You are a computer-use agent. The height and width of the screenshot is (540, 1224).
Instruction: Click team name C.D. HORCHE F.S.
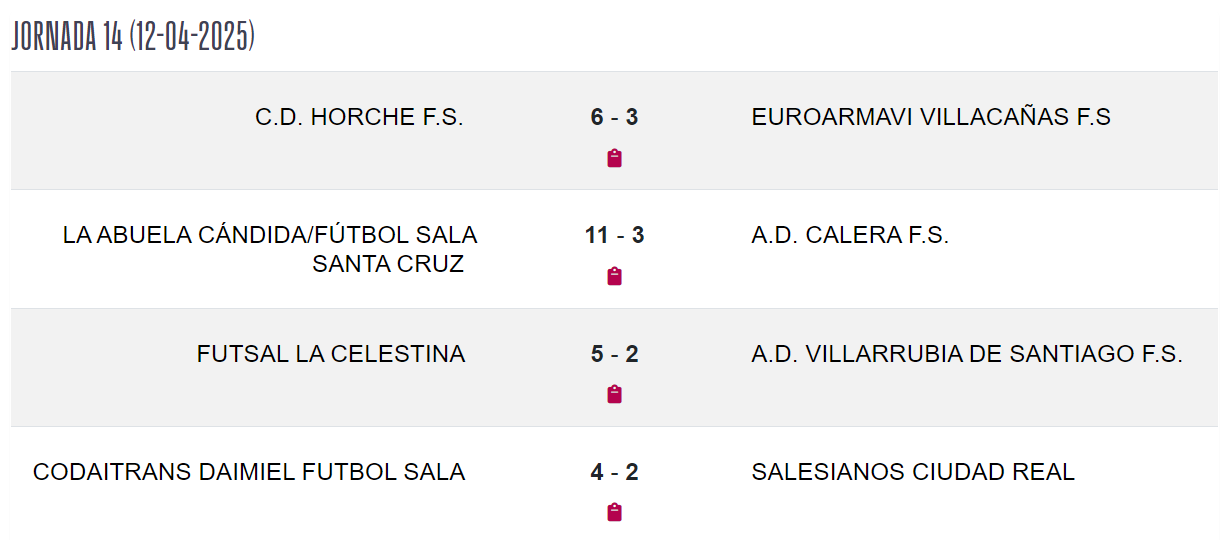(359, 117)
